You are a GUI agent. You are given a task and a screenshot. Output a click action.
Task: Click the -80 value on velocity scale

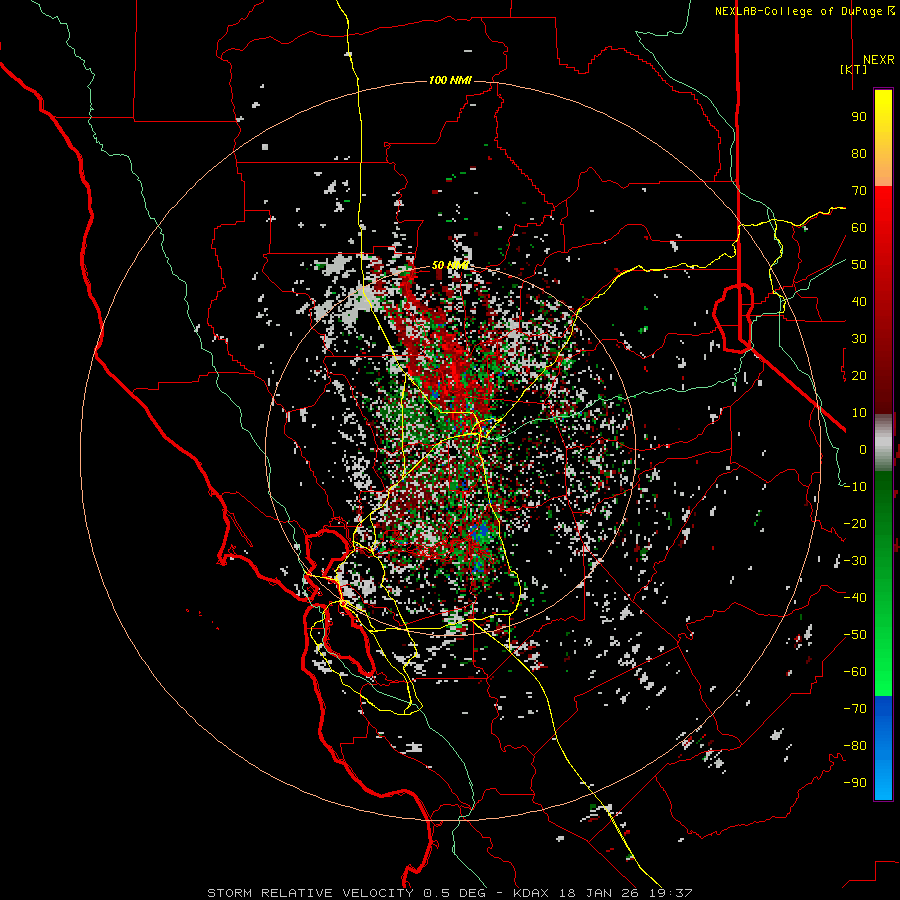click(855, 746)
